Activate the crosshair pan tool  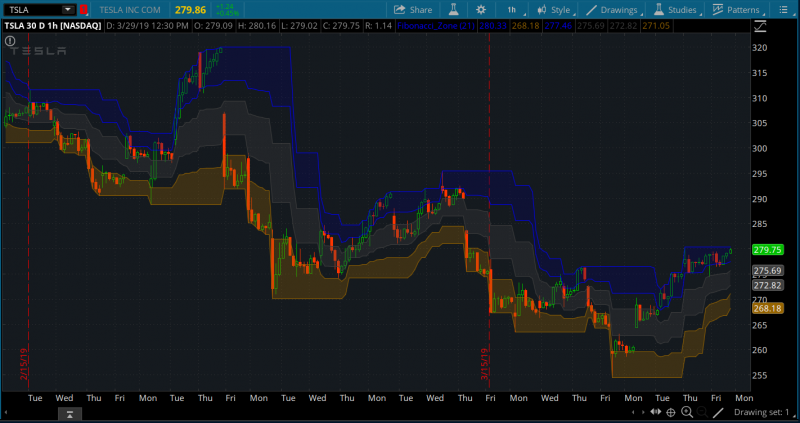671,412
